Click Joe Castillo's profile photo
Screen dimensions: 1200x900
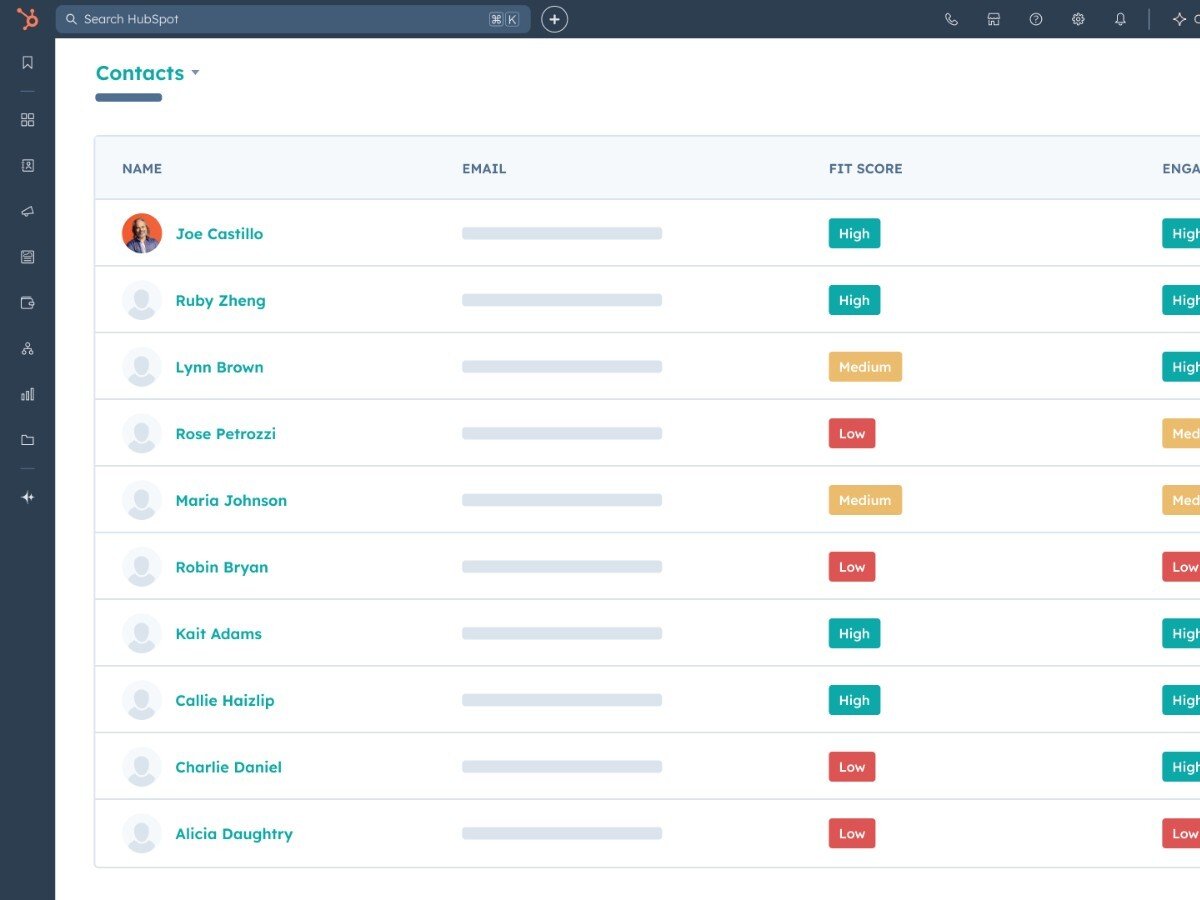coord(142,233)
